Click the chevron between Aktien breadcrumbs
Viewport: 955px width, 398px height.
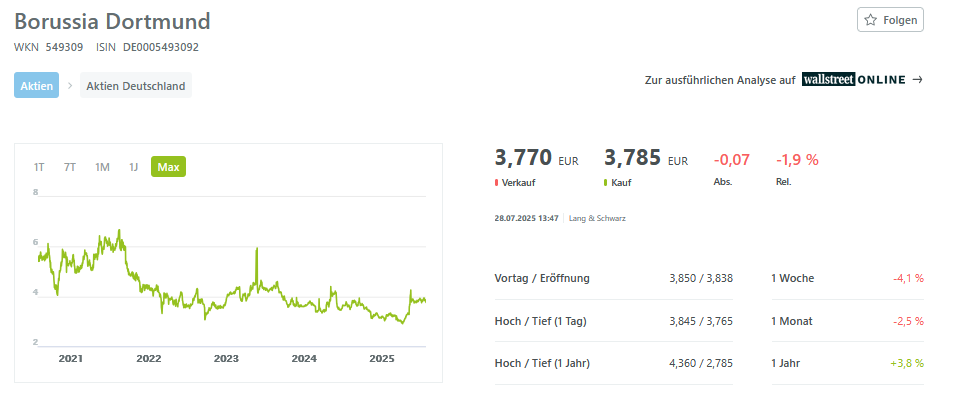click(x=69, y=85)
